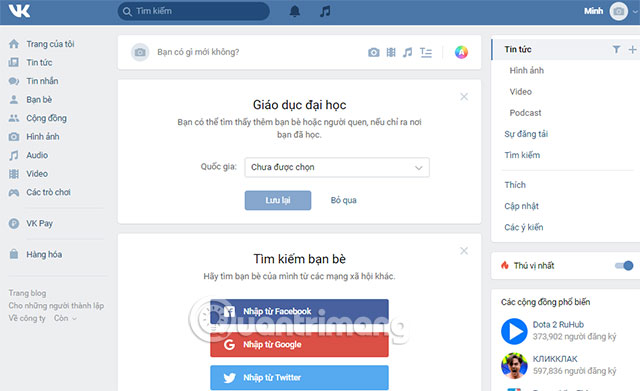640x391 pixels.
Task: Open the home icon for Trang của tôi
Action: 14,44
